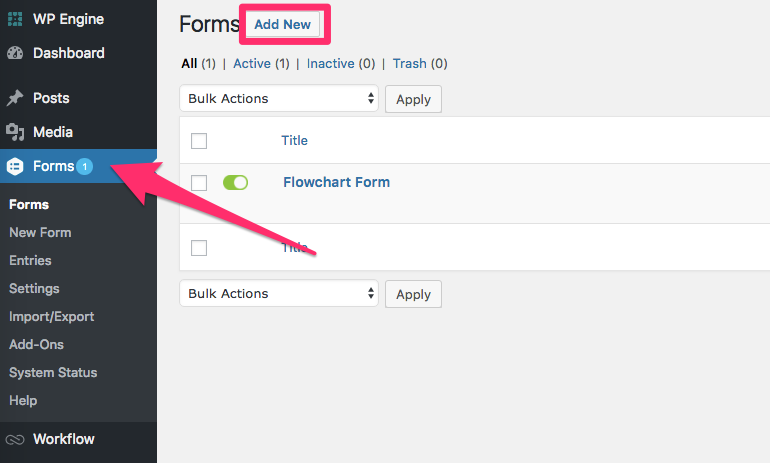
Task: Tick the select-all checkbox in table header
Action: click(x=199, y=141)
